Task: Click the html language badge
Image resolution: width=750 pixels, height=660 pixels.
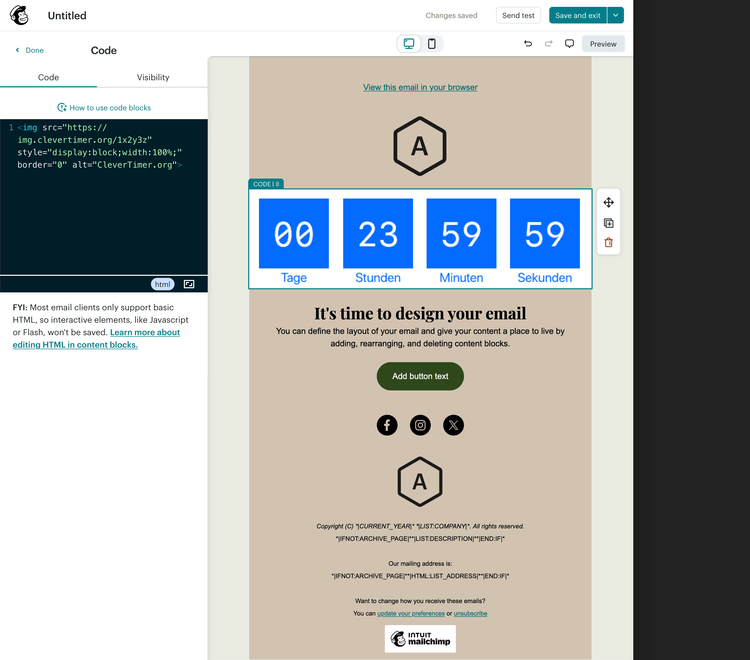Action: tap(163, 284)
